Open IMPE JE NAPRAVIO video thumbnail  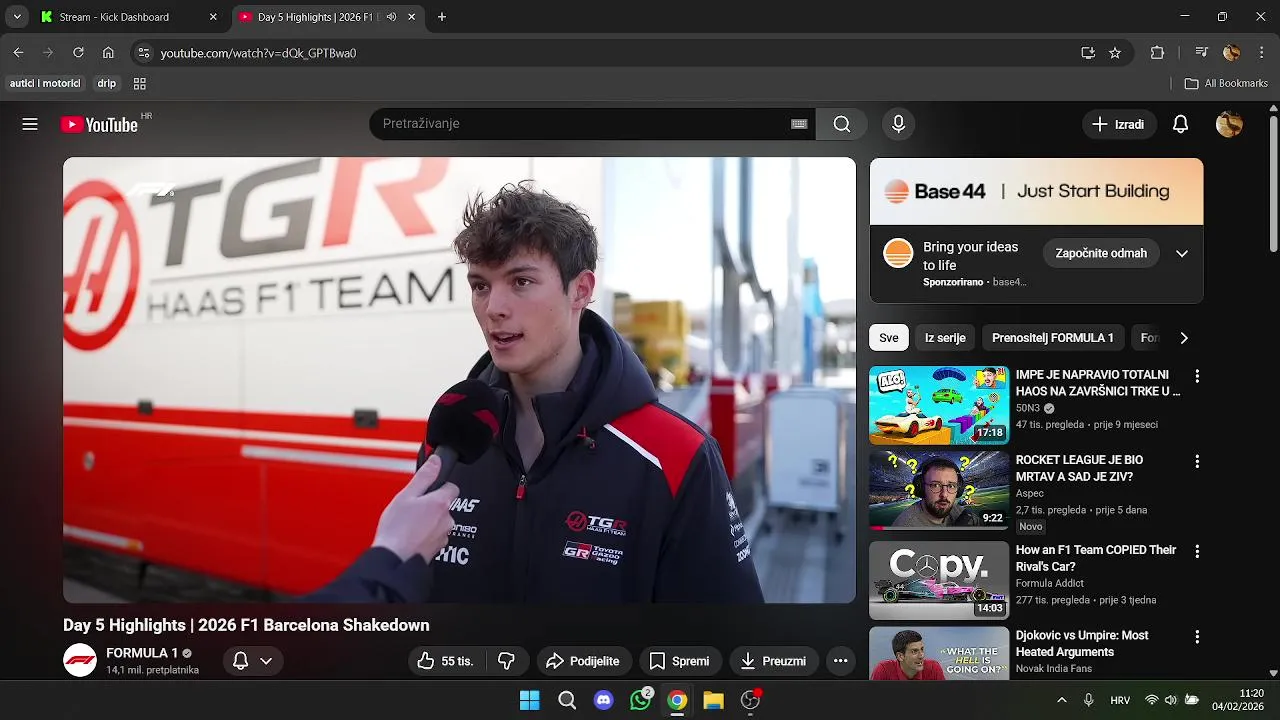(939, 405)
